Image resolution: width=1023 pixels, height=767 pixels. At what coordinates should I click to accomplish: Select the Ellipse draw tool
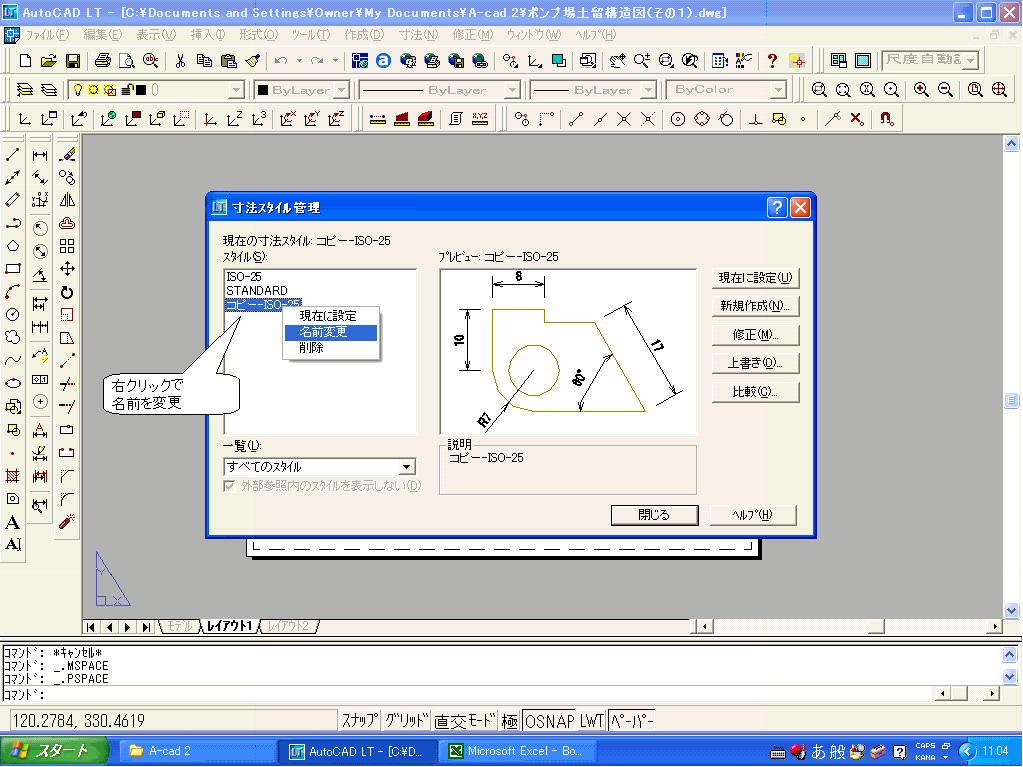tap(12, 383)
